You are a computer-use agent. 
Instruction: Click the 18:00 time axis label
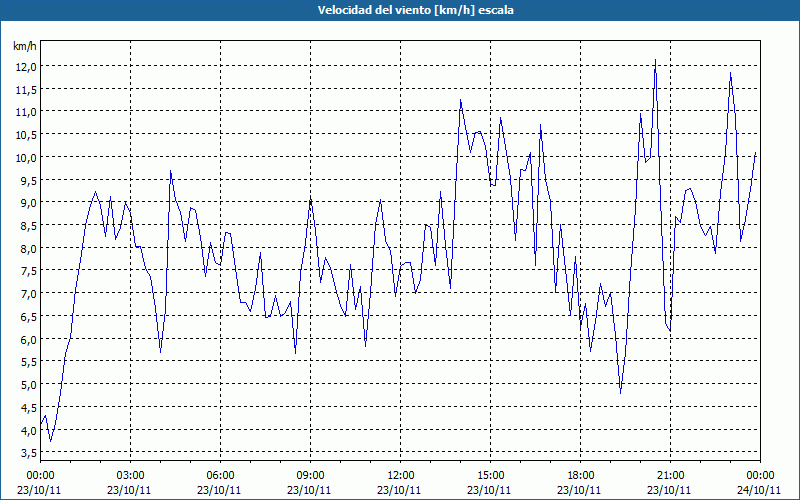[x=581, y=476]
